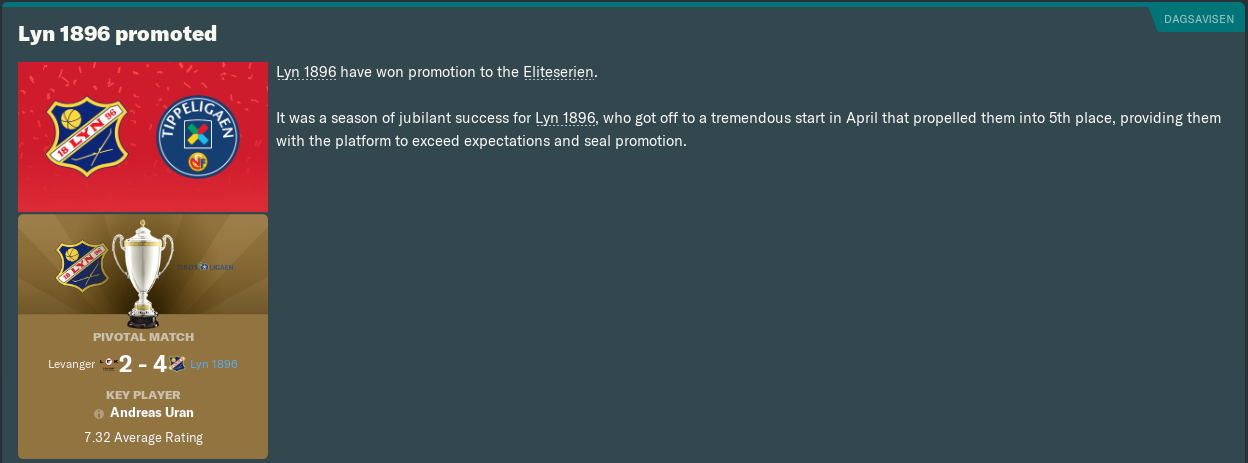Click the blue Lyn 1896 team name
This screenshot has height=463, width=1248.
[214, 364]
